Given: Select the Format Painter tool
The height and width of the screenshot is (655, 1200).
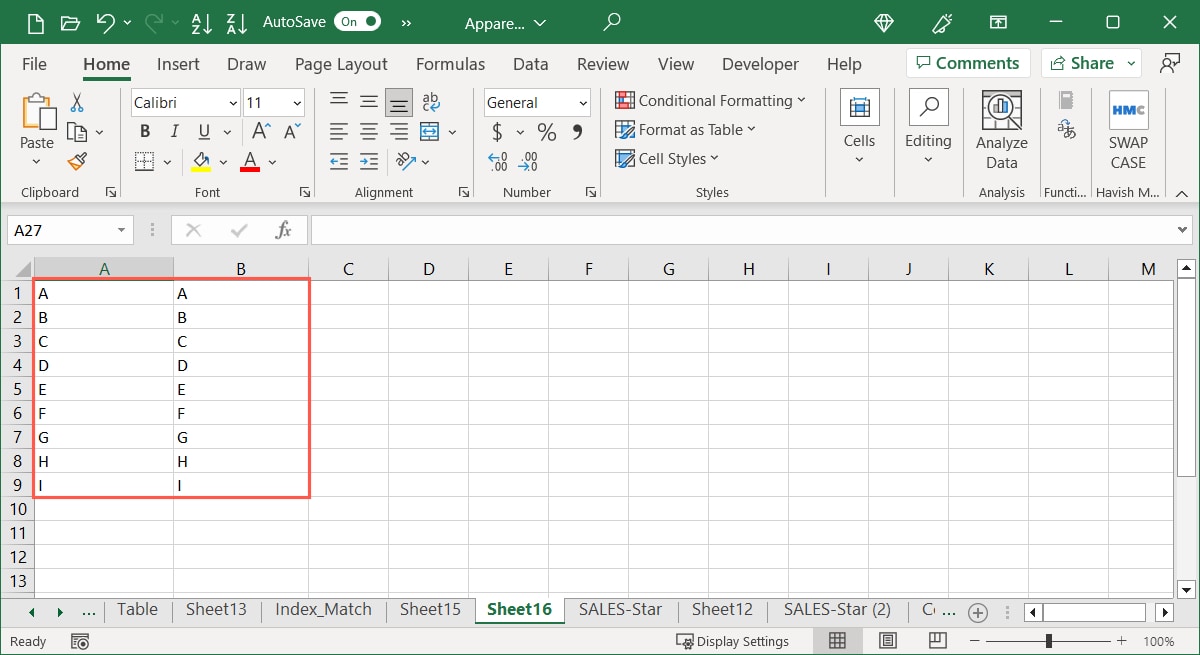Looking at the screenshot, I should coord(78,161).
